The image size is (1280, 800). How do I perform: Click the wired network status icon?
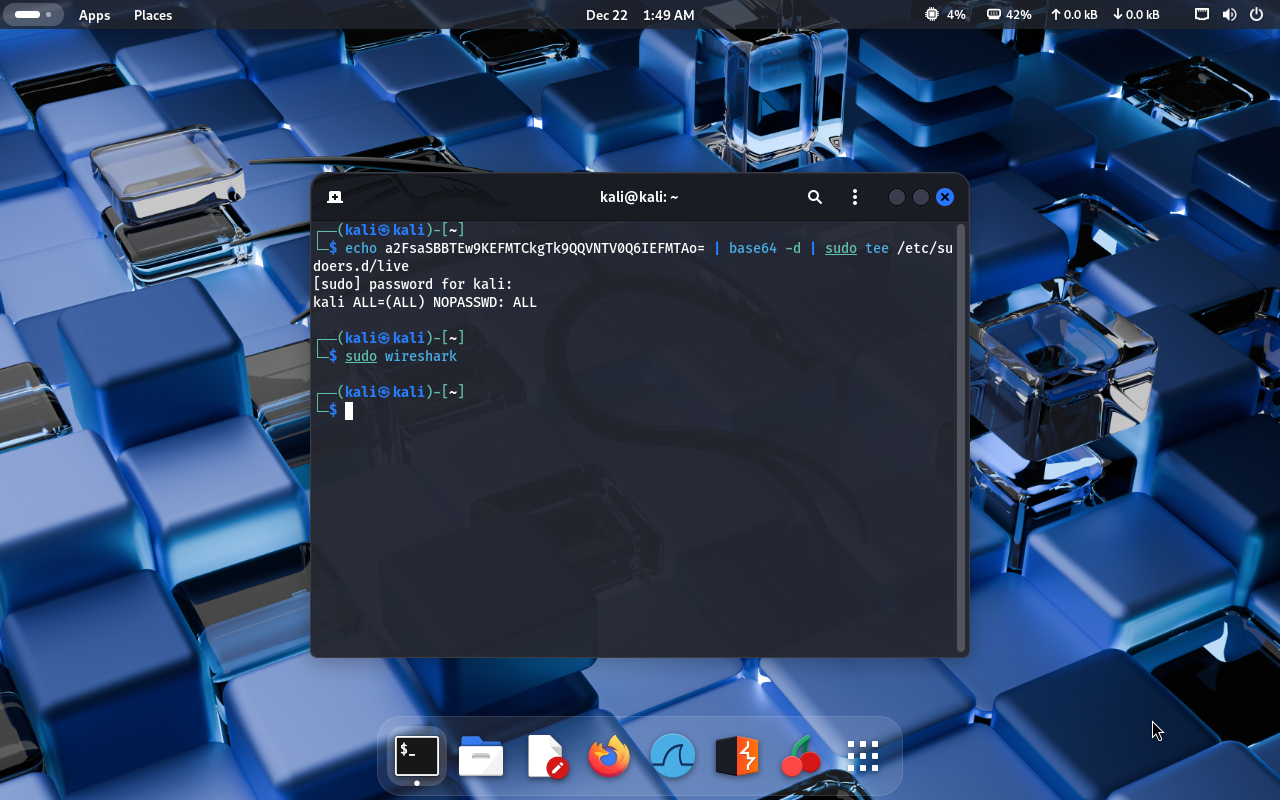click(x=1202, y=15)
